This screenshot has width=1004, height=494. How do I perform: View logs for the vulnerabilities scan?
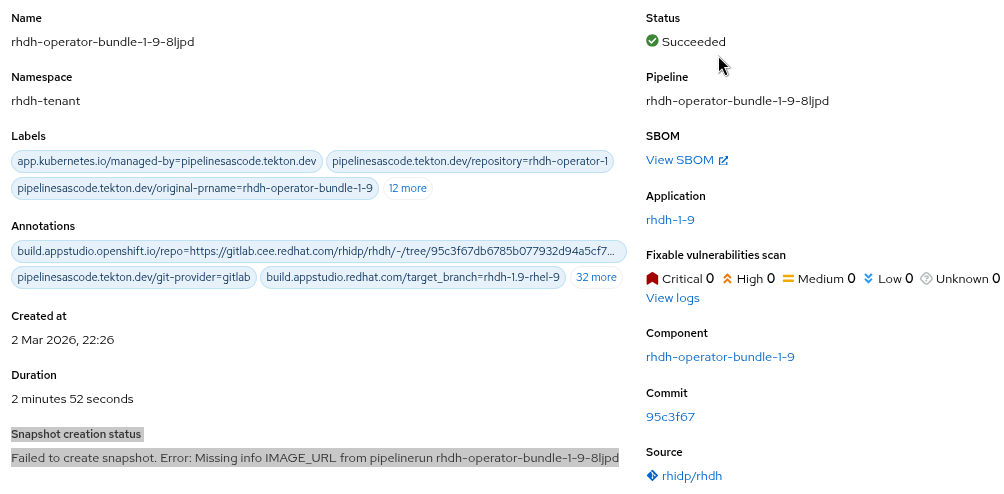672,298
